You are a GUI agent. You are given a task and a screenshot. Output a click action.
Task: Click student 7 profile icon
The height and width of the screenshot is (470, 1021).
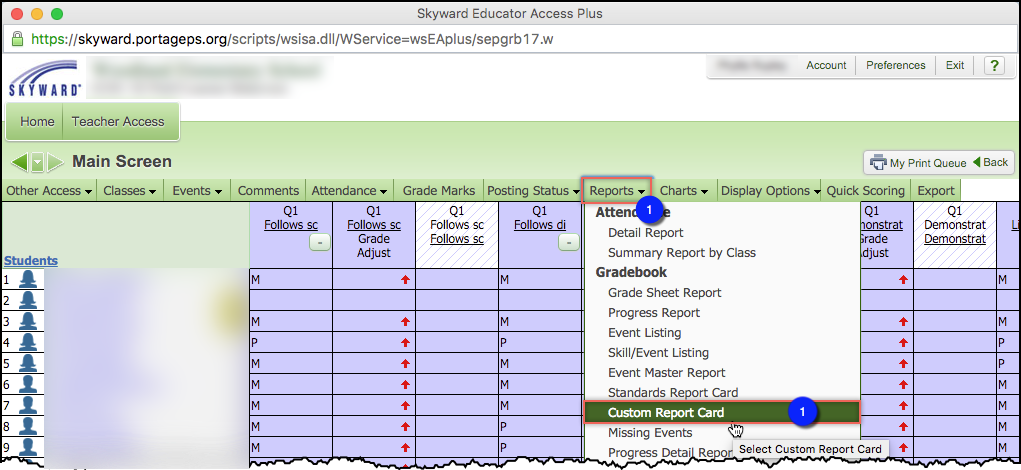click(28, 405)
